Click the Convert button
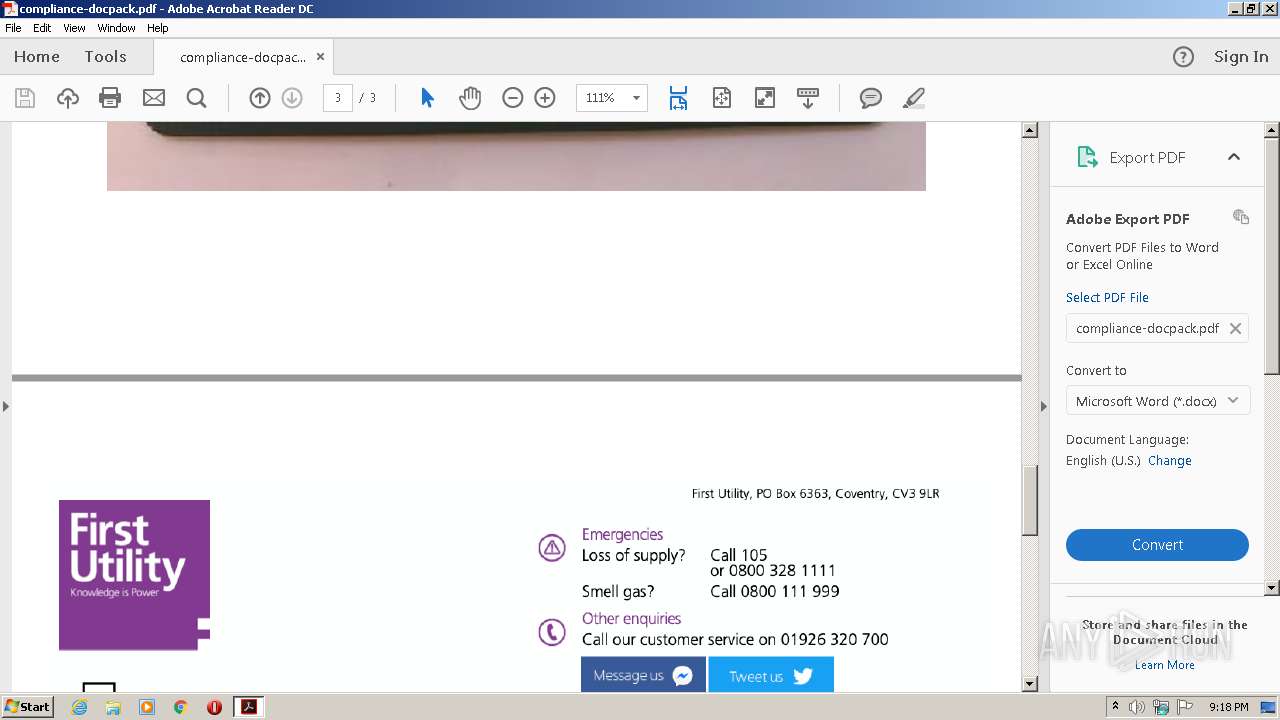Image resolution: width=1280 pixels, height=720 pixels. (x=1157, y=545)
